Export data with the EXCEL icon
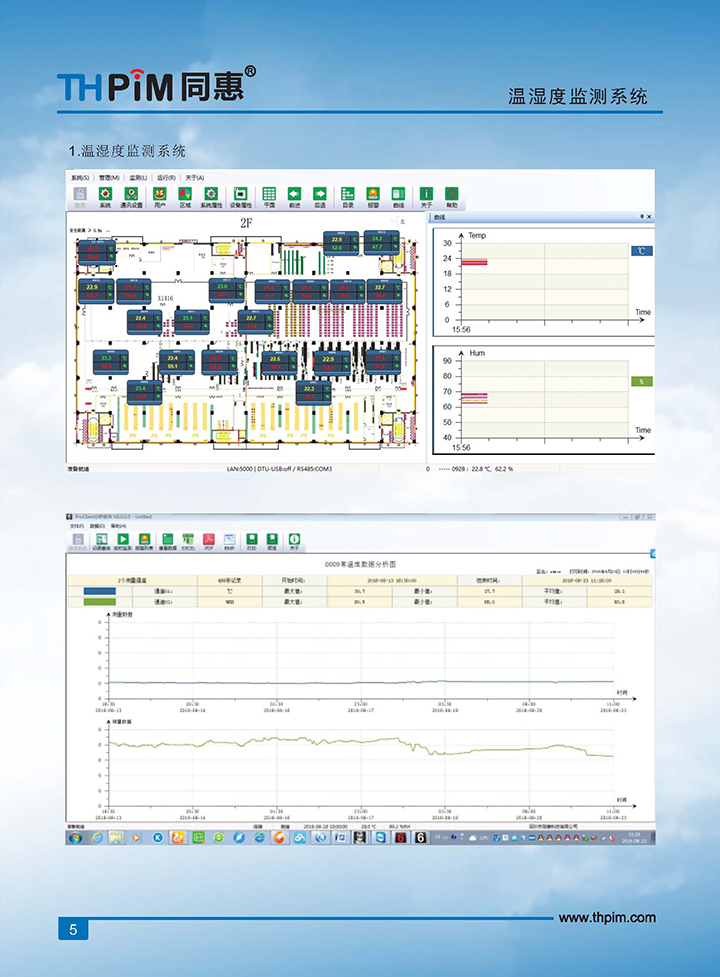This screenshot has height=977, width=720. pyautogui.click(x=188, y=541)
